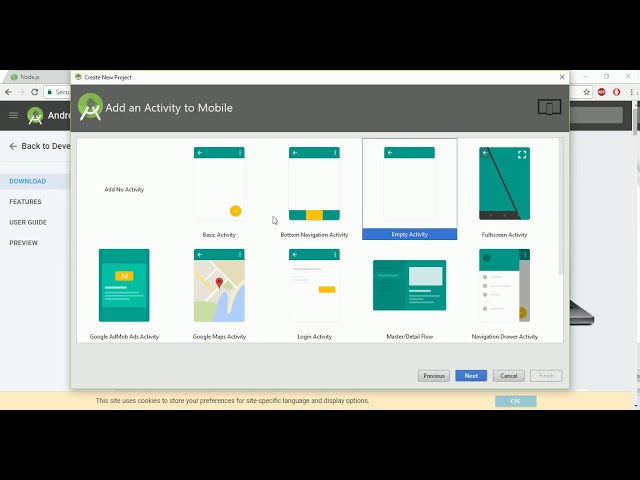Image resolution: width=640 pixels, height=480 pixels.
Task: Cancel the Create New Project wizard
Action: pyautogui.click(x=509, y=376)
